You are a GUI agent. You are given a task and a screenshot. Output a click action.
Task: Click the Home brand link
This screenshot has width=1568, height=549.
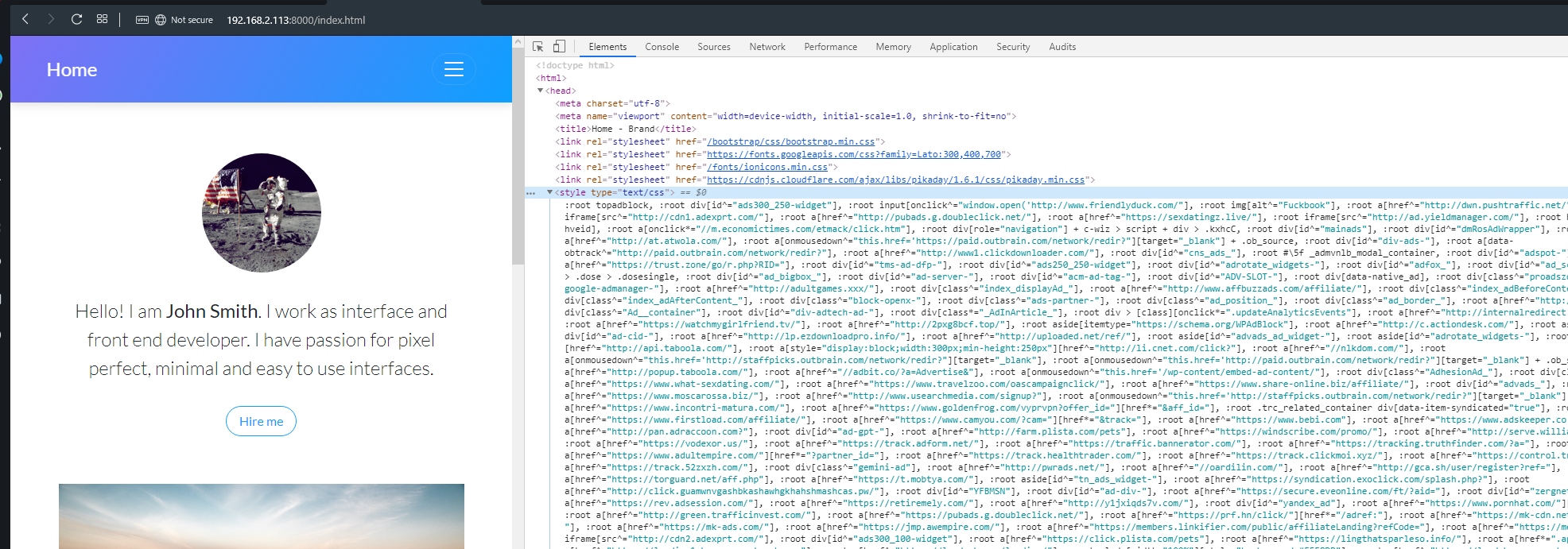(x=72, y=70)
